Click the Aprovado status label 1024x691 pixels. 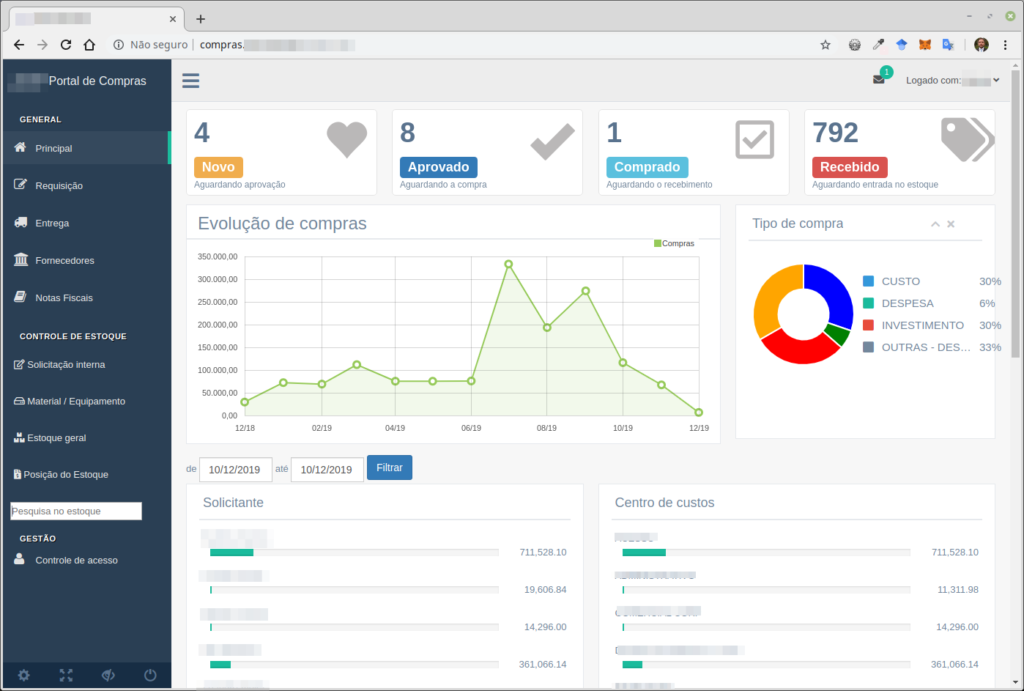438,167
